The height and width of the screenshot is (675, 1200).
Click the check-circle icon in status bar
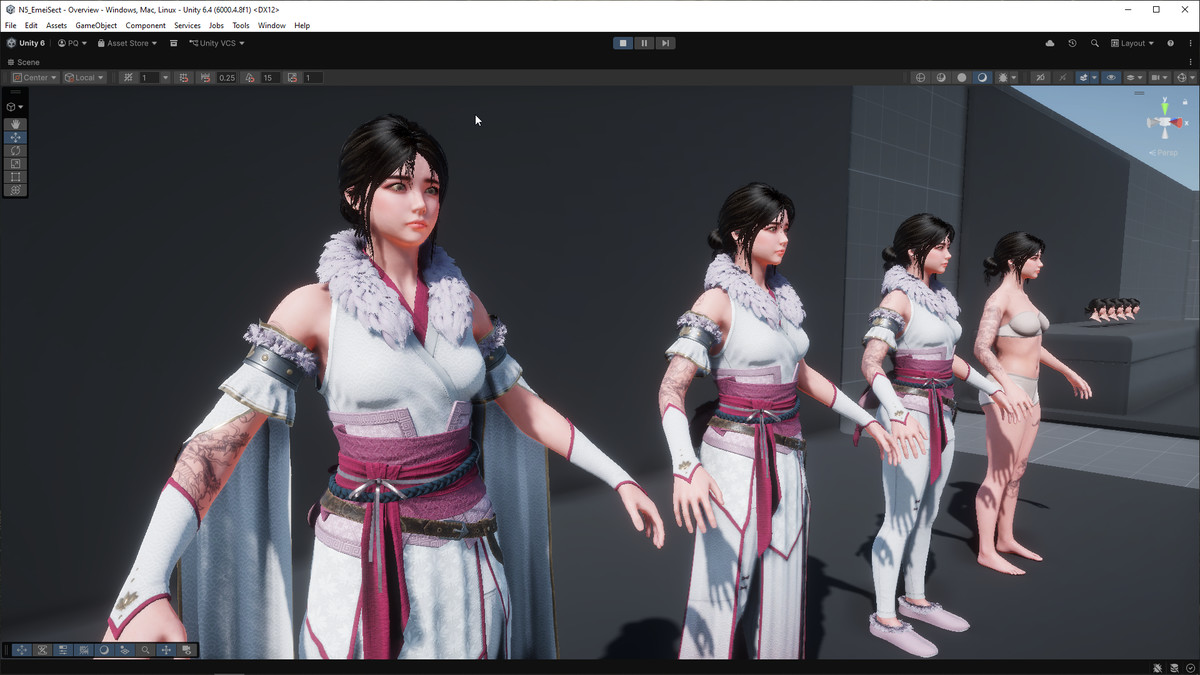point(1189,667)
